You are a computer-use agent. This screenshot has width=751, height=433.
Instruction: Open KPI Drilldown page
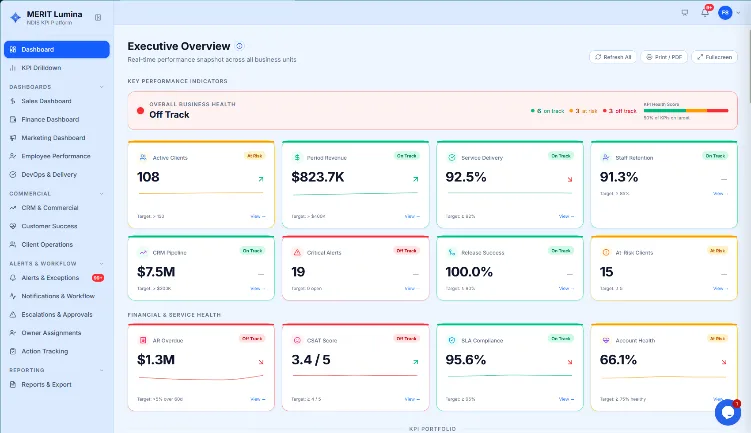point(57,68)
